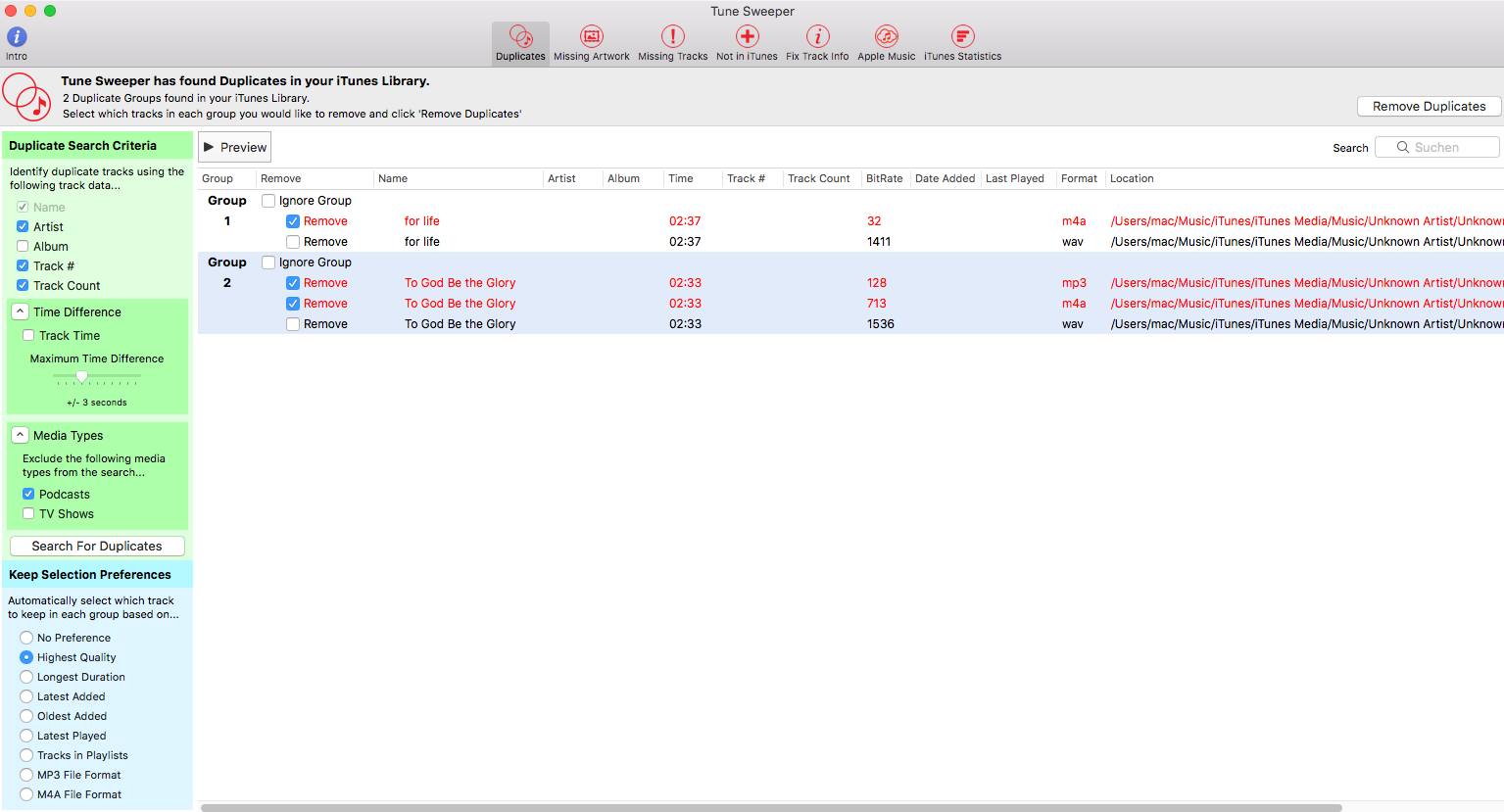Enable the Album search criterion checkbox

coord(23,246)
